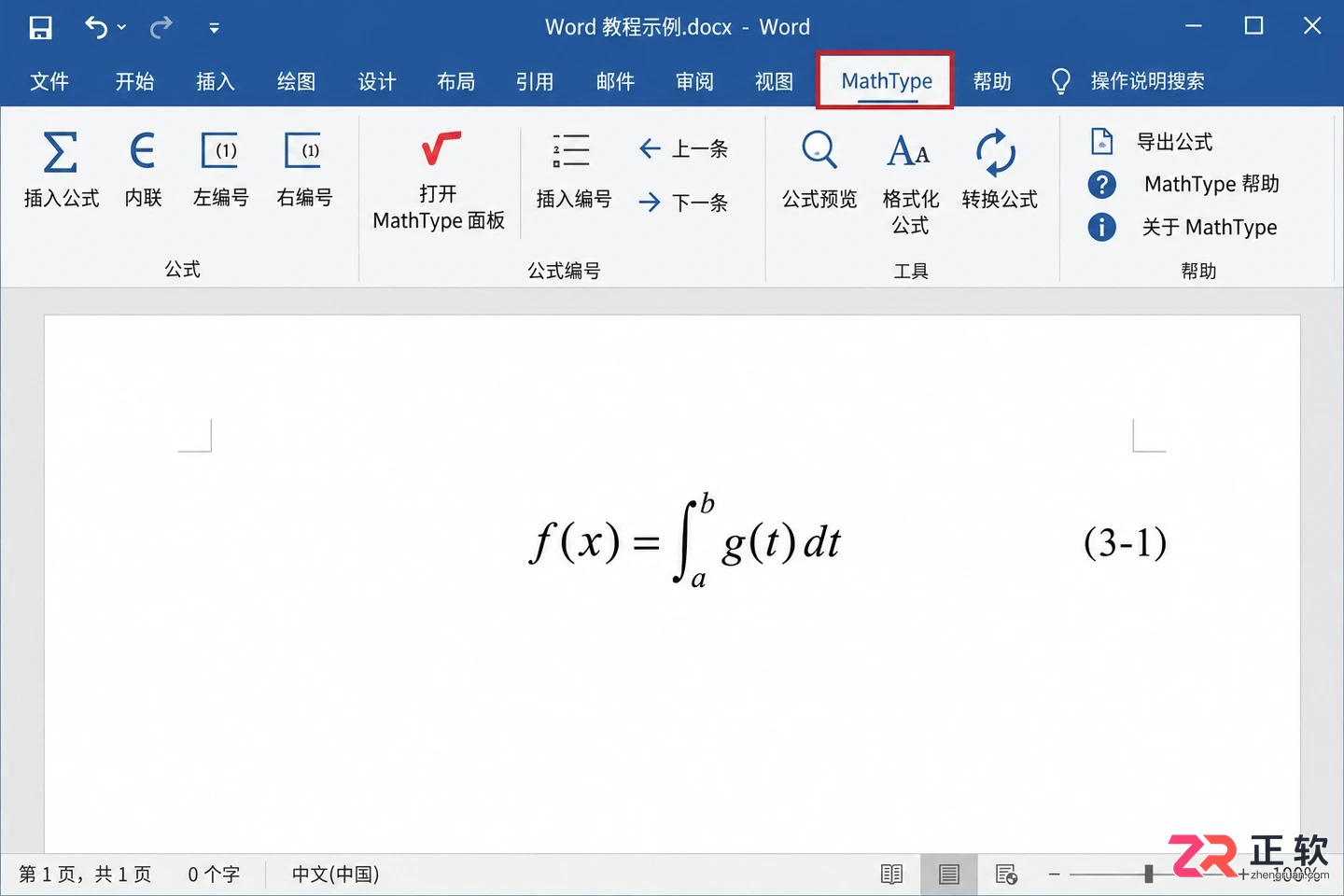Switch to the 布局 tab
This screenshot has width=1344, height=896.
coord(455,81)
